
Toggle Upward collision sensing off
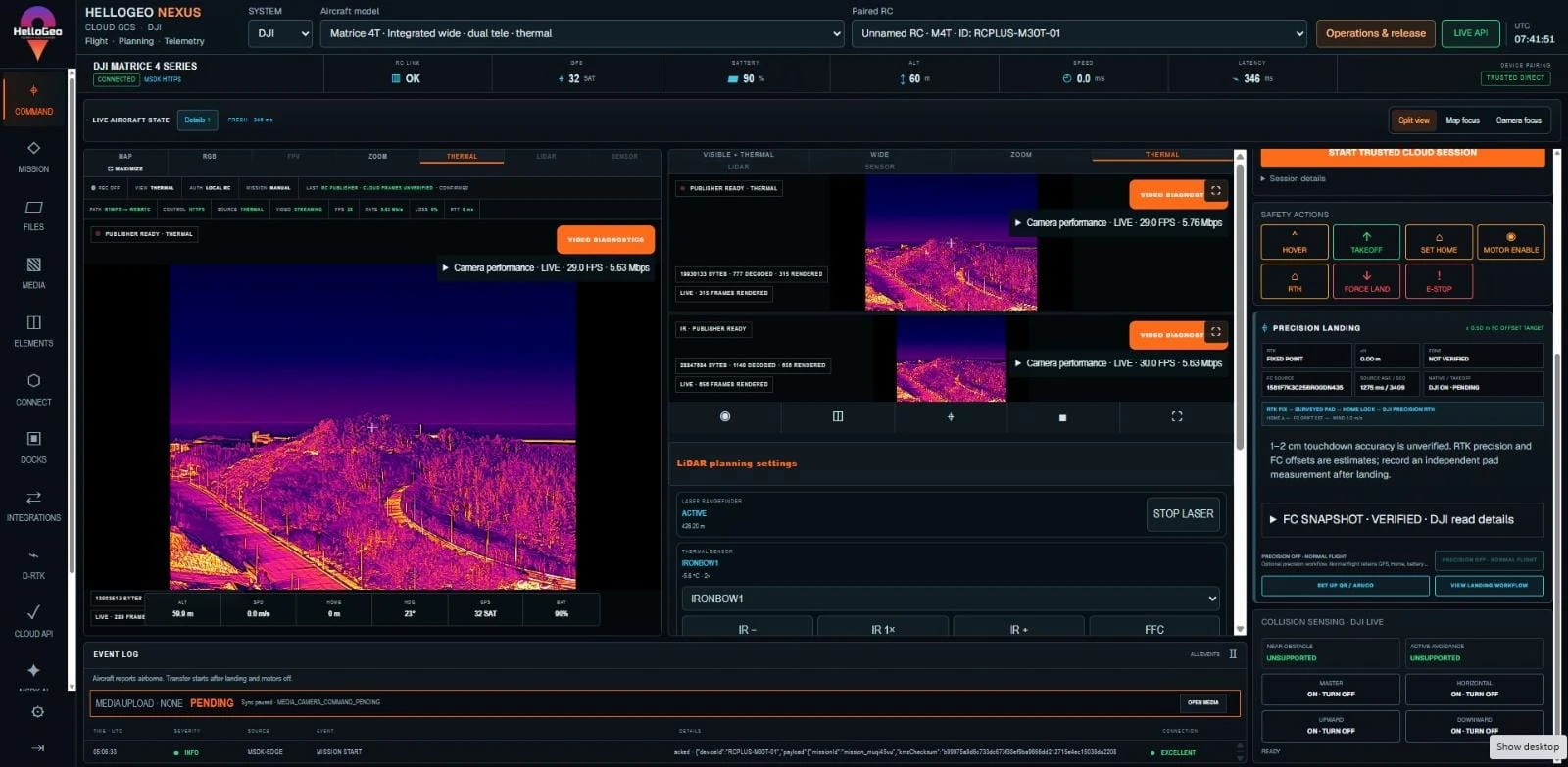point(1331,726)
